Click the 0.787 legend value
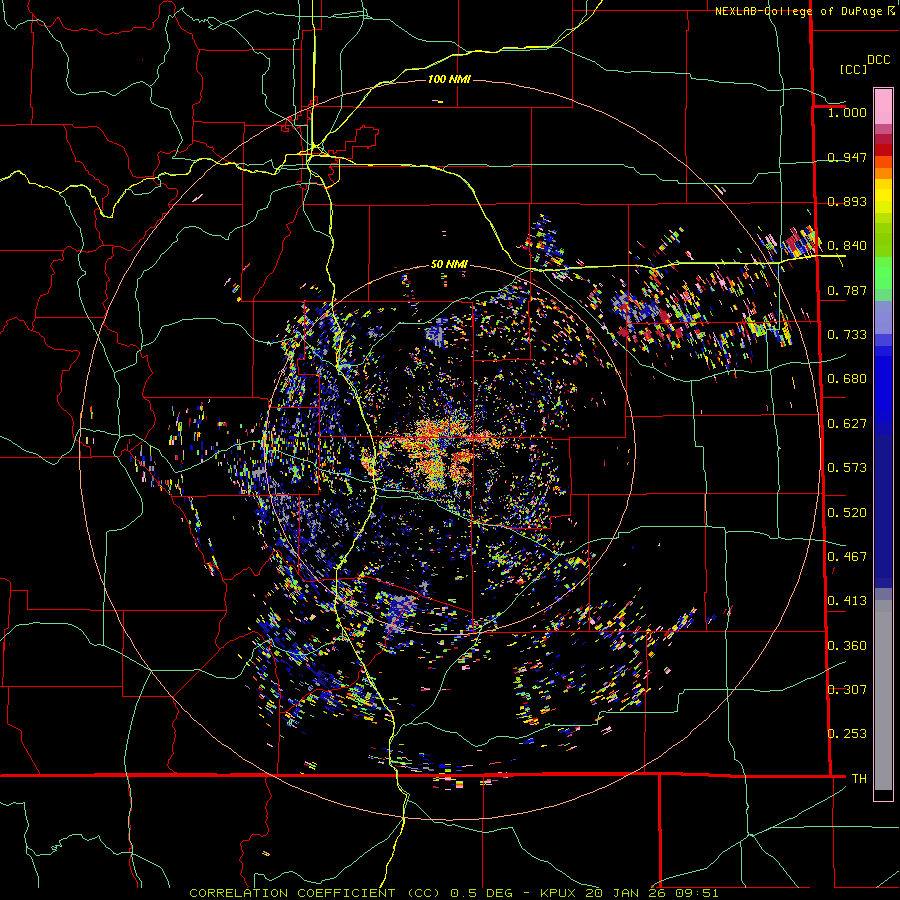The width and height of the screenshot is (900, 900). point(847,290)
